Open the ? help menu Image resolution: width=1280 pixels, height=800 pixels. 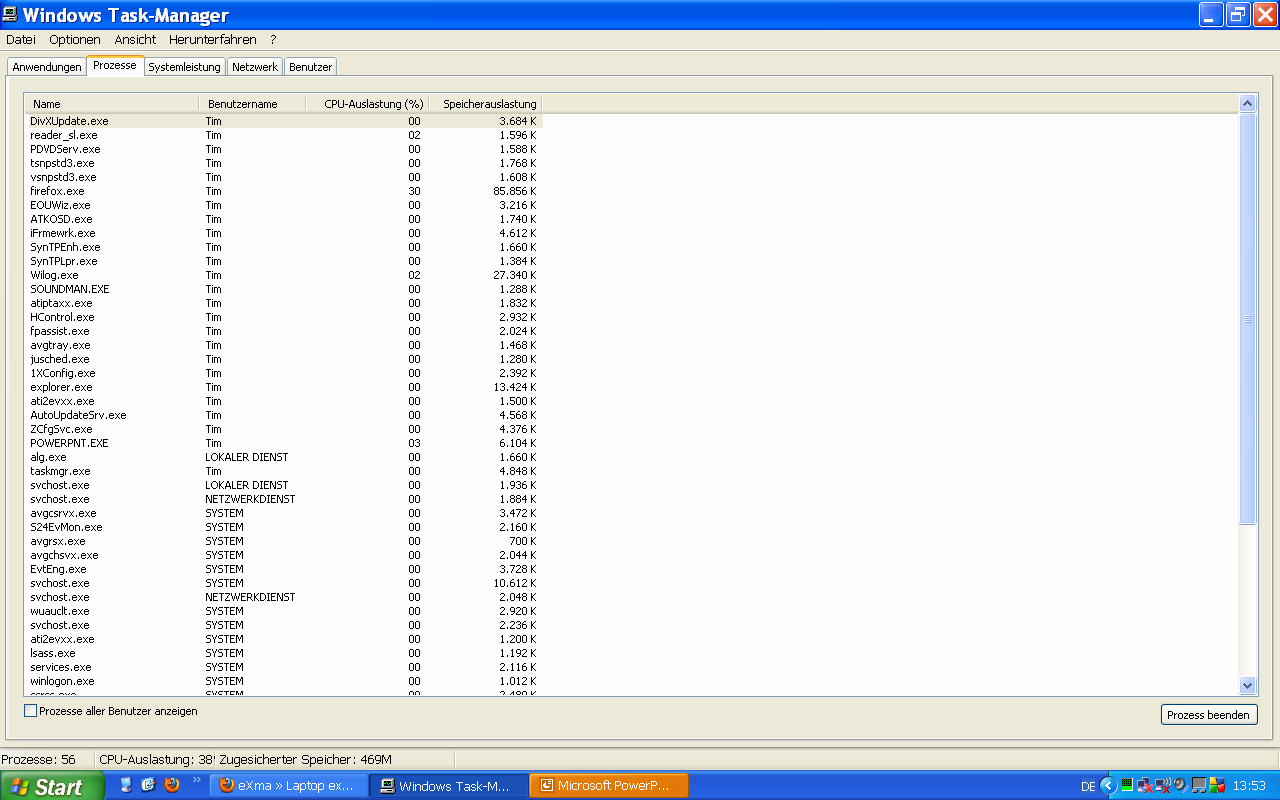(273, 40)
